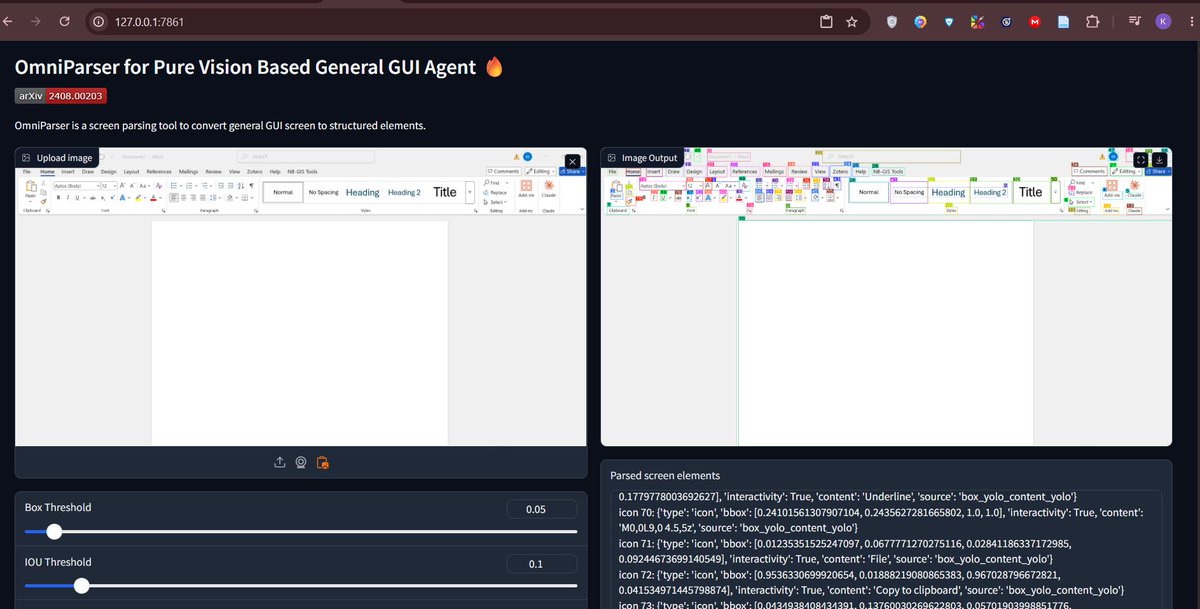
Task: Reload the OmniParser page
Action: (x=65, y=21)
